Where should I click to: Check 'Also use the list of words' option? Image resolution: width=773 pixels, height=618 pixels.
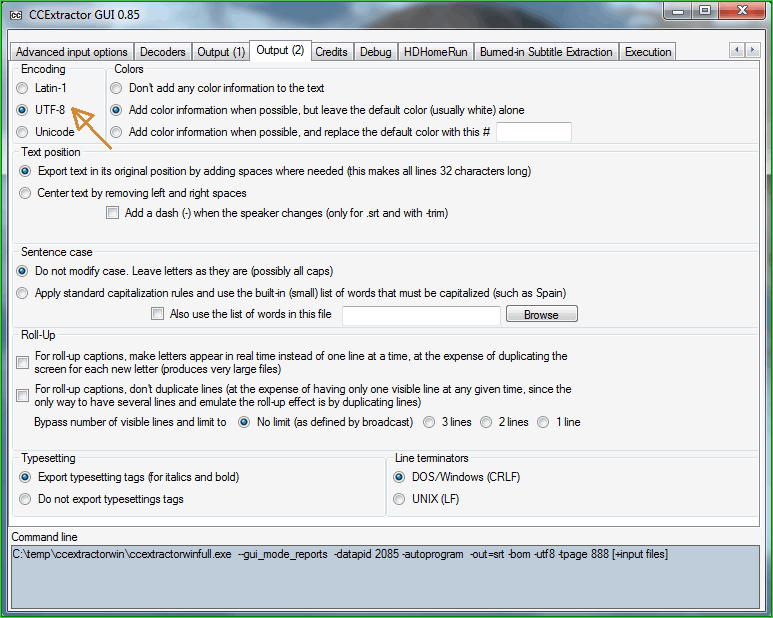click(157, 314)
